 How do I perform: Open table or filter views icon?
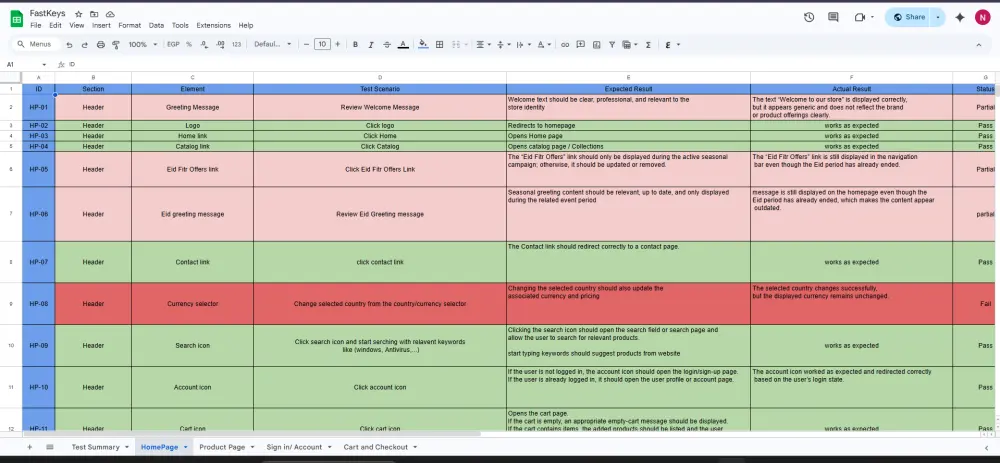[629, 45]
